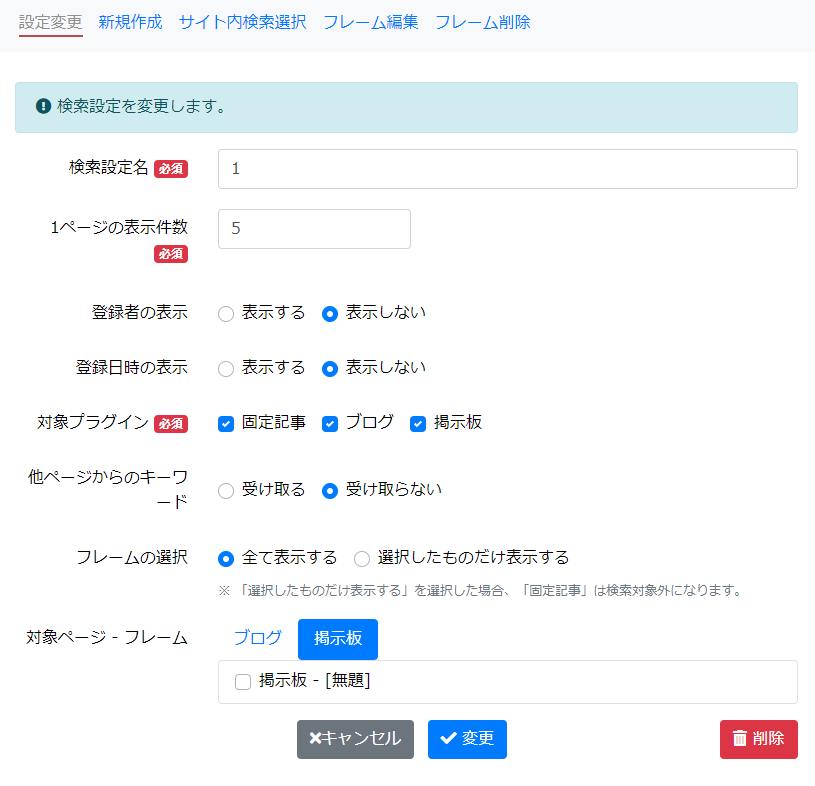815x786 pixels.
Task: Select 選択したものだけ表示する radio option
Action: tap(361, 560)
